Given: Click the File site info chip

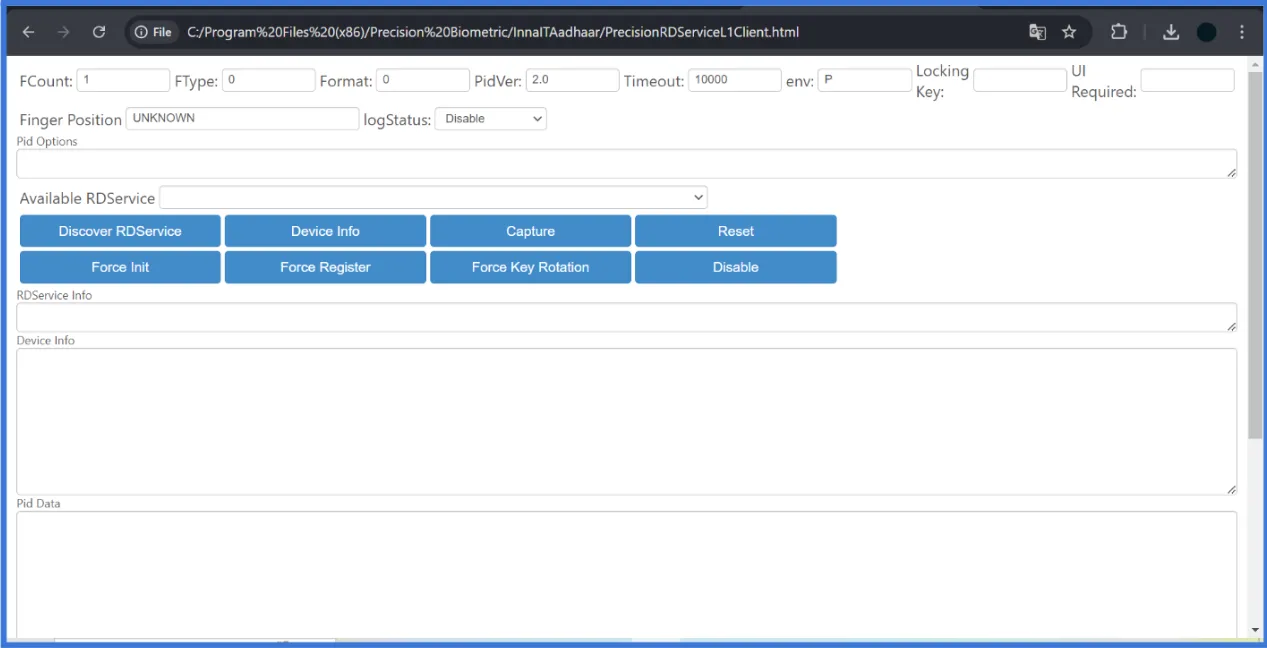Looking at the screenshot, I should coord(153,32).
